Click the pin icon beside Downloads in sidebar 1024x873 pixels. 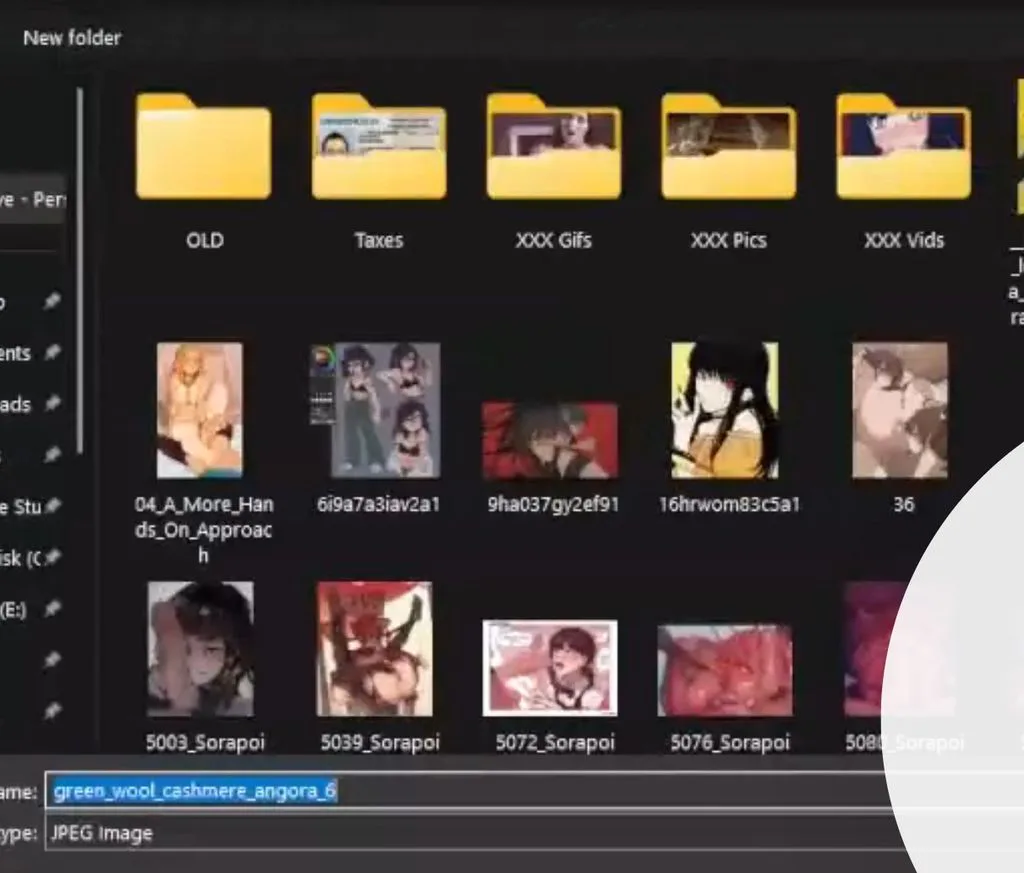(52, 404)
